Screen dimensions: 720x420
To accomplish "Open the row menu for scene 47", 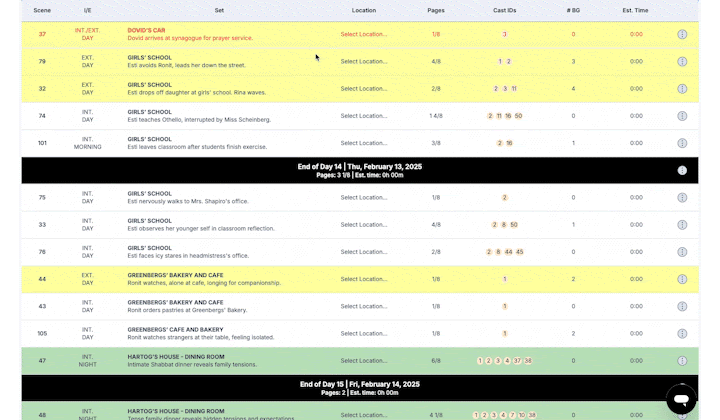I will [x=682, y=361].
